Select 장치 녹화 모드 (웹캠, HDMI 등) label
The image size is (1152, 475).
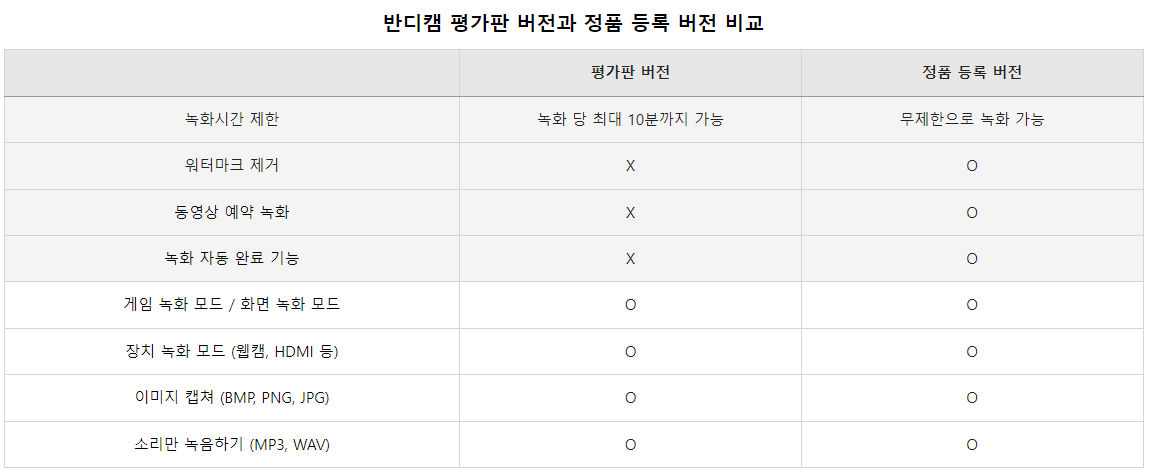click(232, 352)
